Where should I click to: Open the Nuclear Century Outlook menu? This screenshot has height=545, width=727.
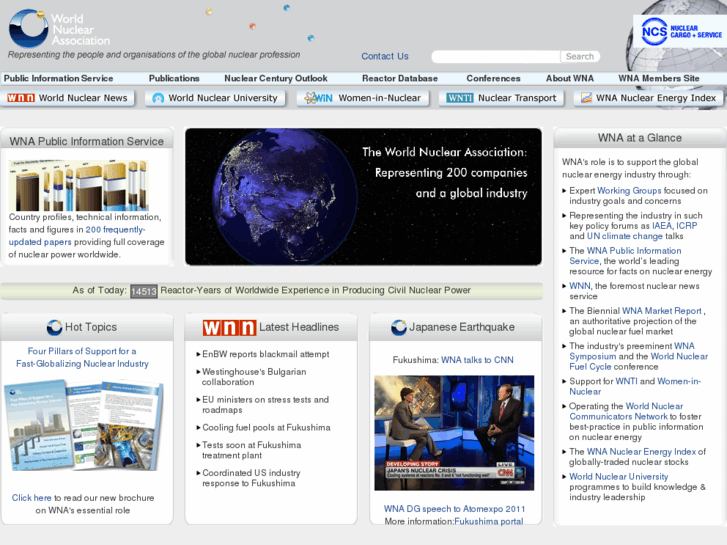click(276, 78)
